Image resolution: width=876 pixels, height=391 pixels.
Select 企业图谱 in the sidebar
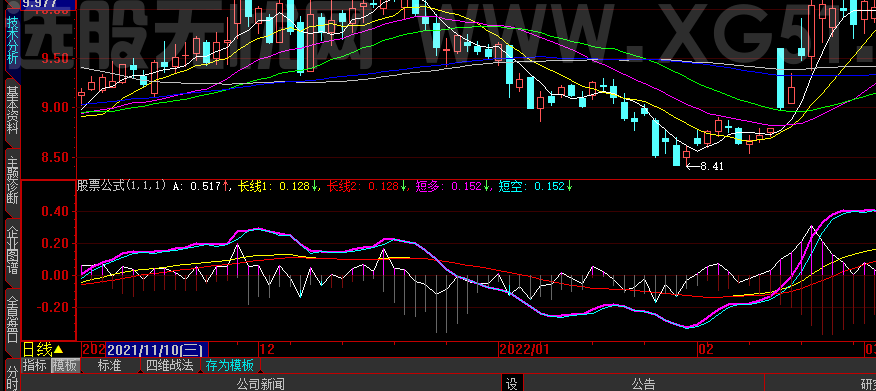pos(12,251)
